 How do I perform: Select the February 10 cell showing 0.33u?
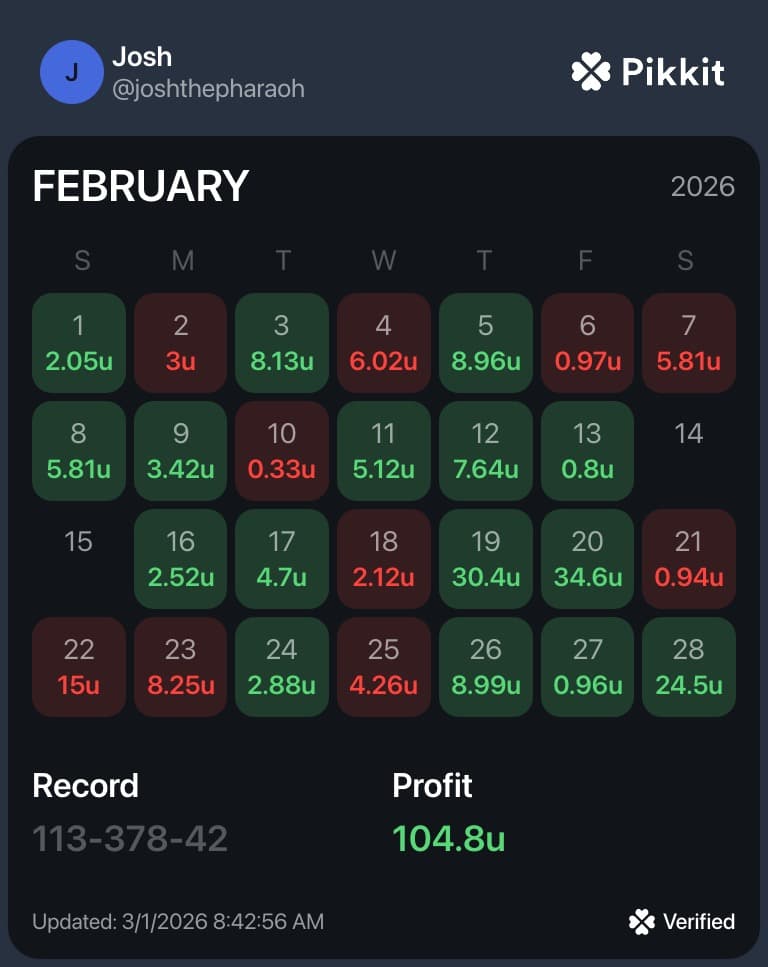(x=282, y=451)
